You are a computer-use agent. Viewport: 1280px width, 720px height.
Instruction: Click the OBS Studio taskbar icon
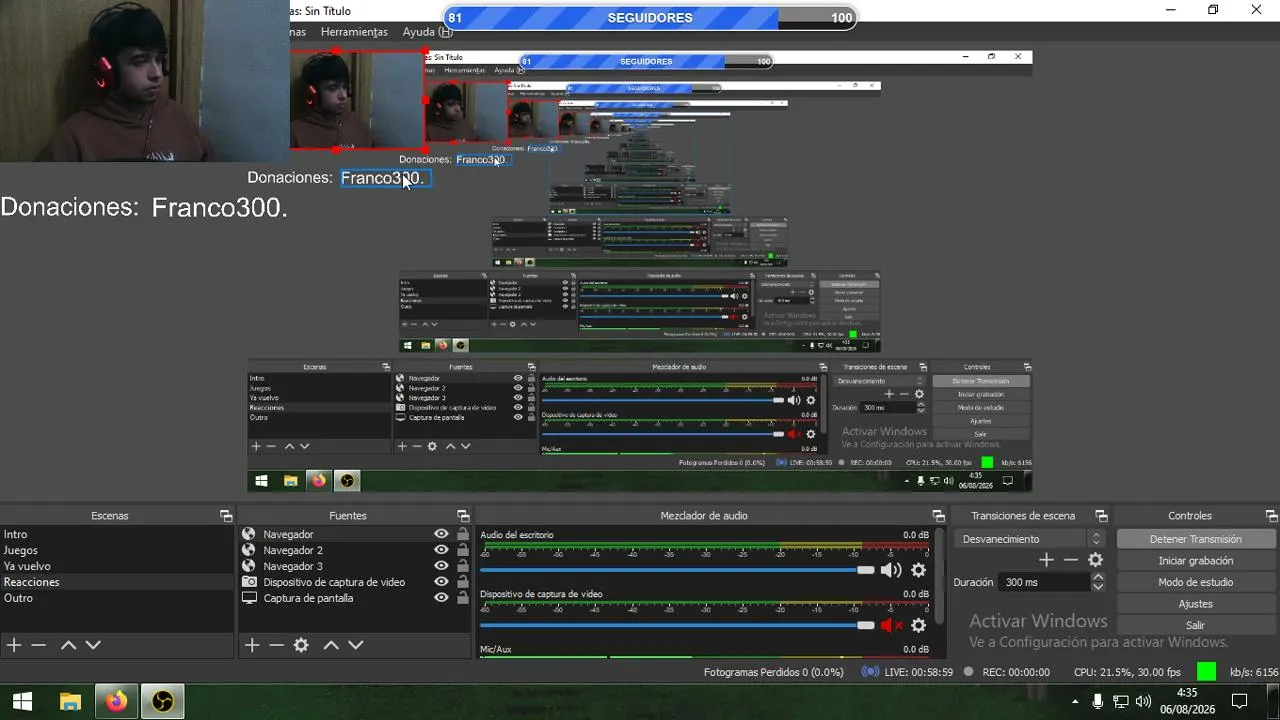(x=162, y=702)
